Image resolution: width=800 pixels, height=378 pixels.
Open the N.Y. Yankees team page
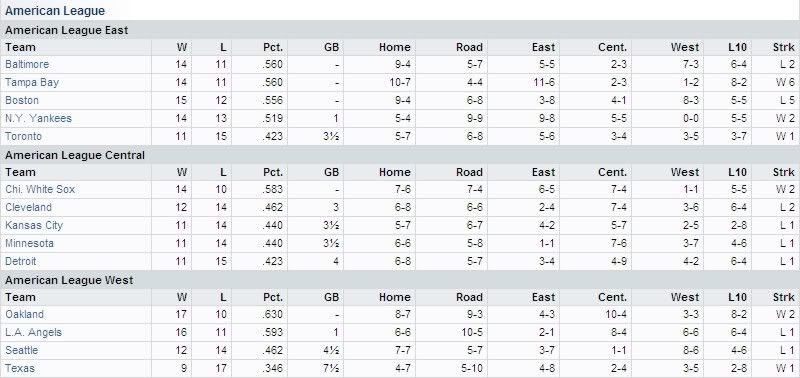coord(38,118)
